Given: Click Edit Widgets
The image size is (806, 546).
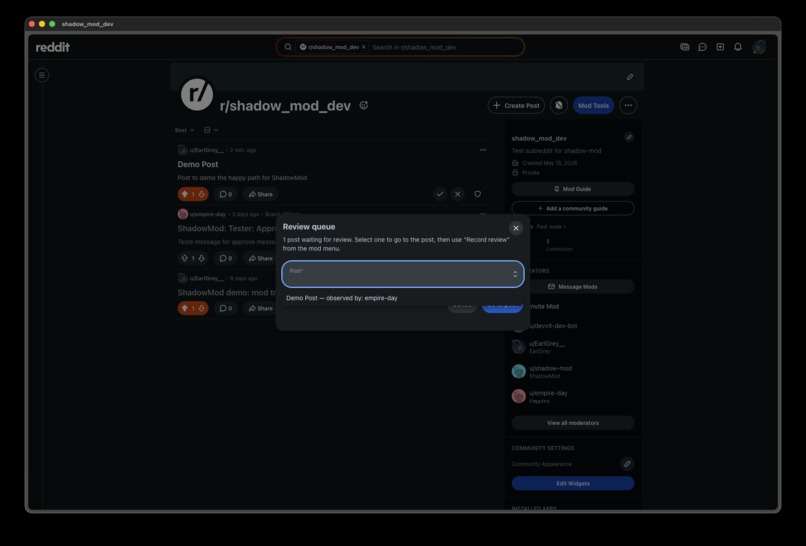Looking at the screenshot, I should point(573,484).
